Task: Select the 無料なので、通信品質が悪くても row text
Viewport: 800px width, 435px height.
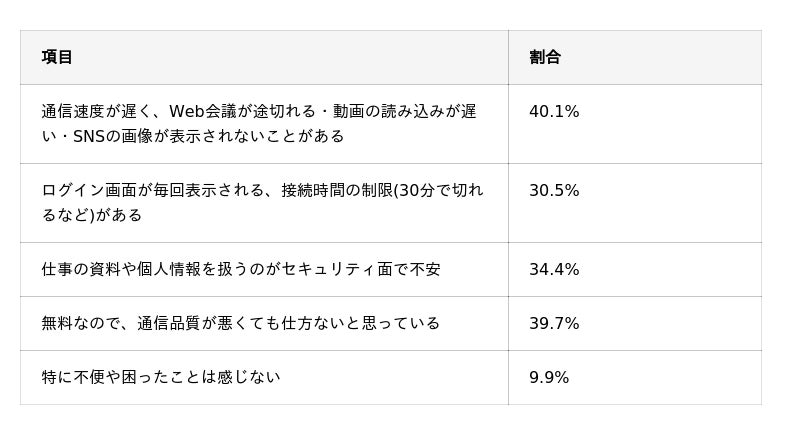Action: 241,324
